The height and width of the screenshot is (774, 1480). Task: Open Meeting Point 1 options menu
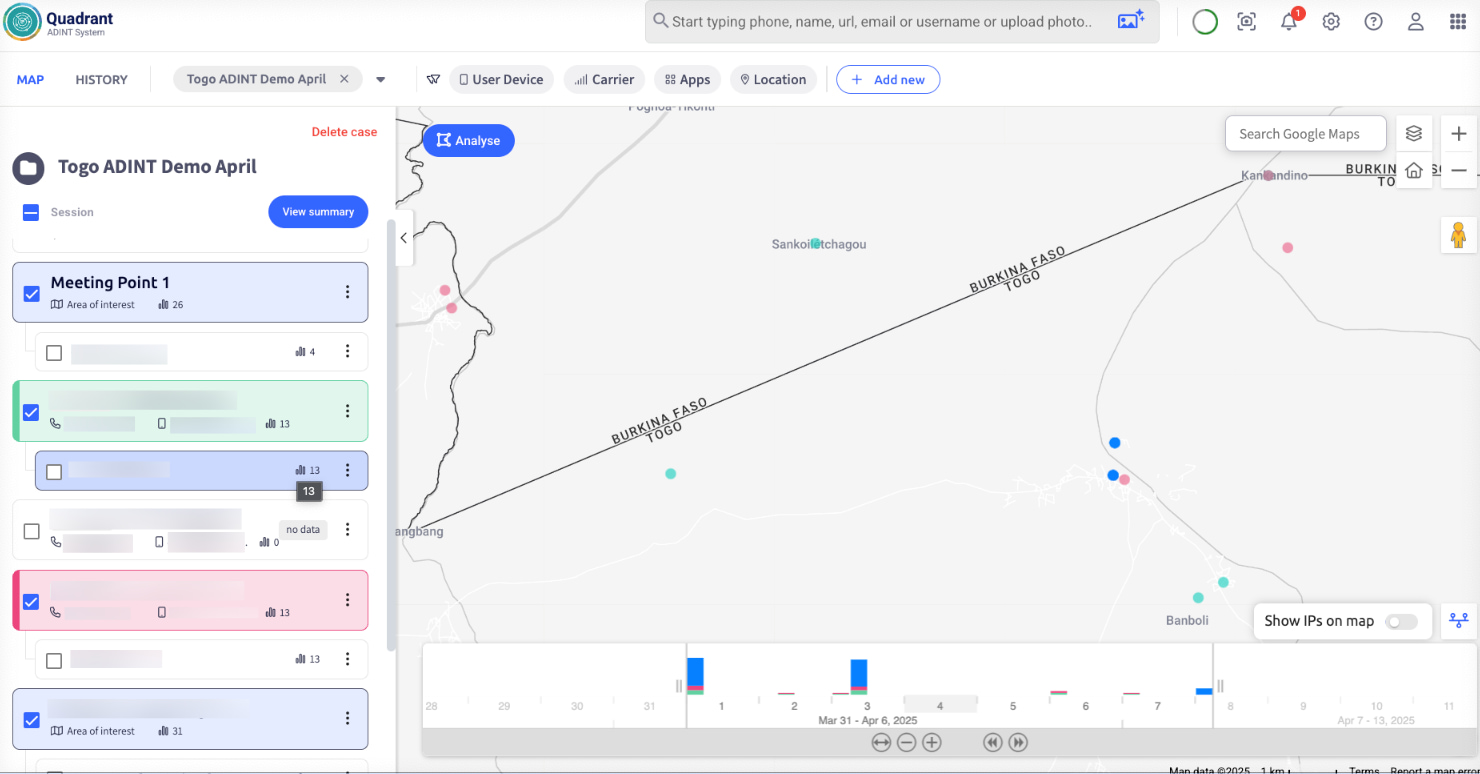(347, 292)
